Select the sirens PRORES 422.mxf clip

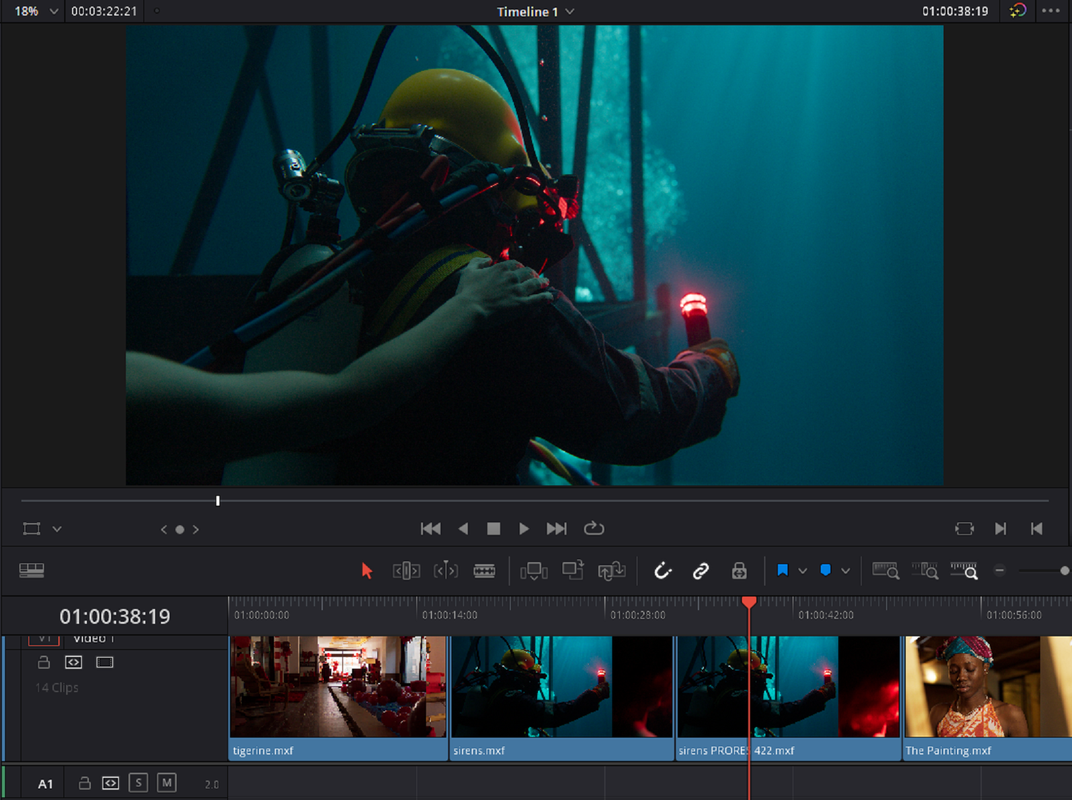788,697
